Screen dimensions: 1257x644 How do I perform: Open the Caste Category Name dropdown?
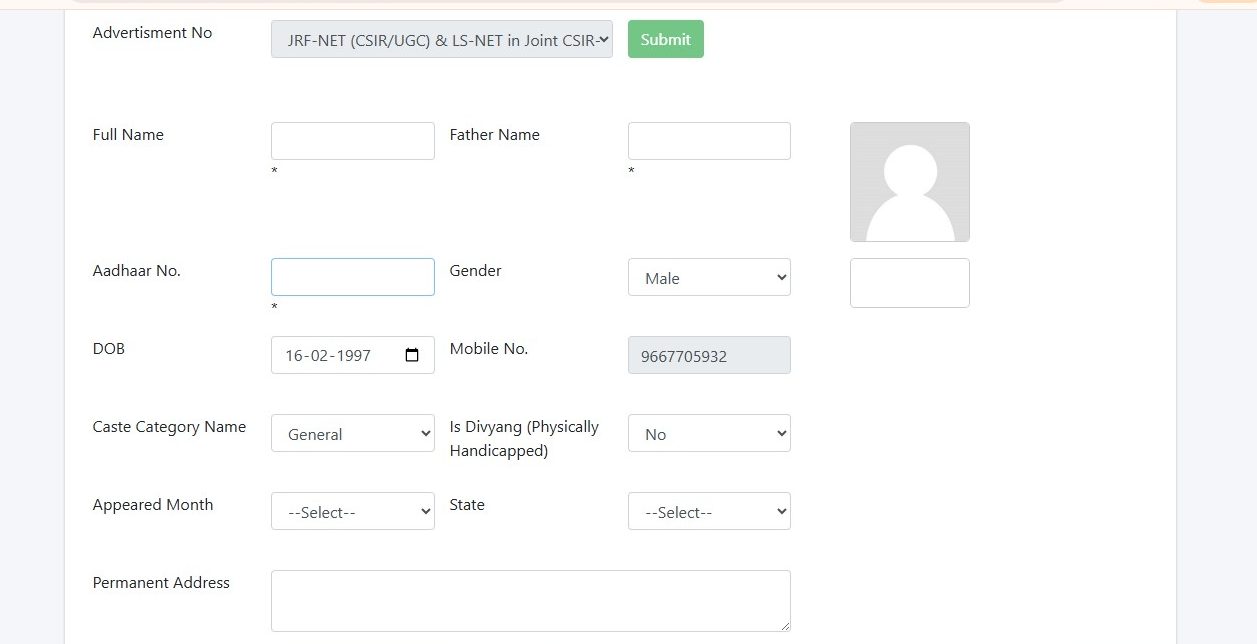click(x=352, y=434)
